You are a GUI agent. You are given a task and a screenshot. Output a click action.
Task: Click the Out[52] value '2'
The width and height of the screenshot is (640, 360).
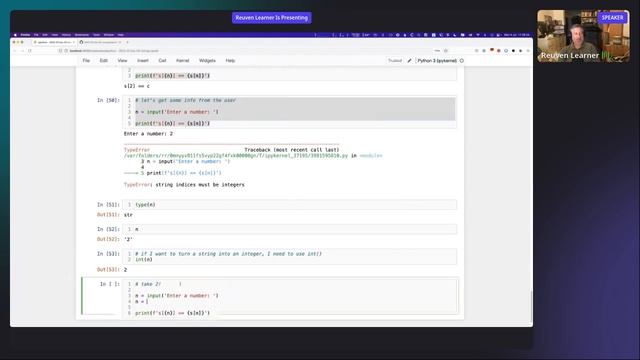tap(128, 239)
